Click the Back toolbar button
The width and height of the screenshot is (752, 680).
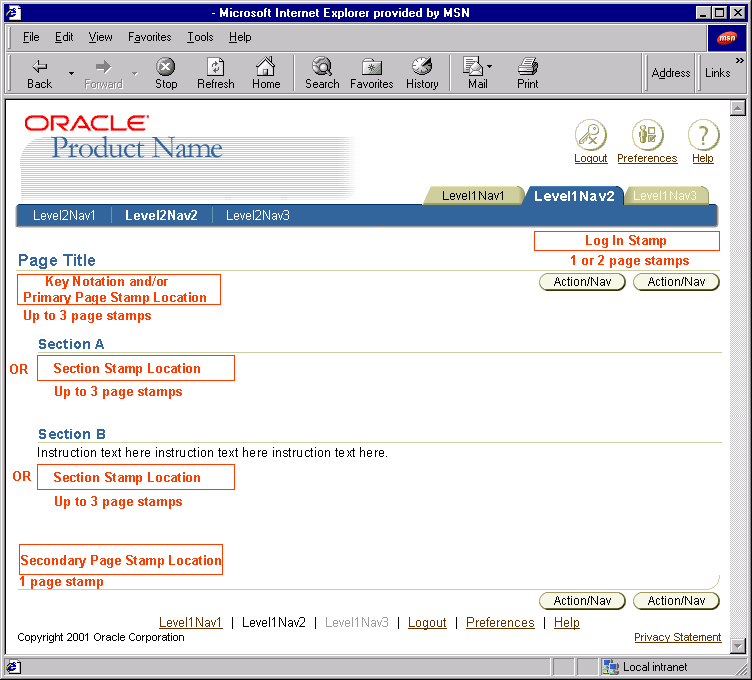39,73
